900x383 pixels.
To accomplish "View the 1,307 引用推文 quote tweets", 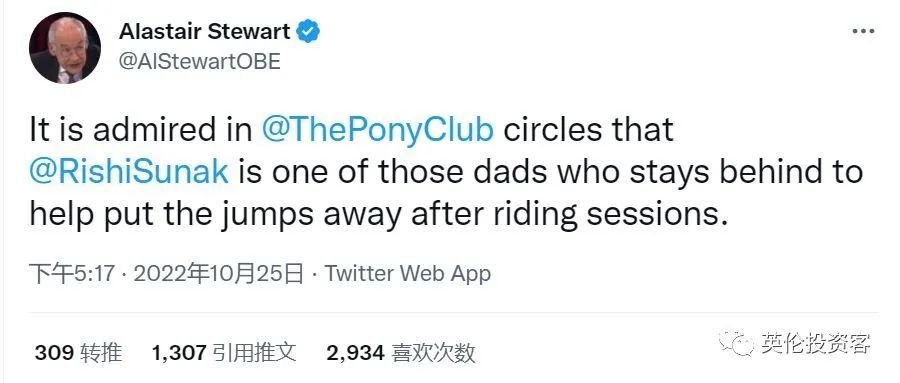I will pyautogui.click(x=224, y=353).
